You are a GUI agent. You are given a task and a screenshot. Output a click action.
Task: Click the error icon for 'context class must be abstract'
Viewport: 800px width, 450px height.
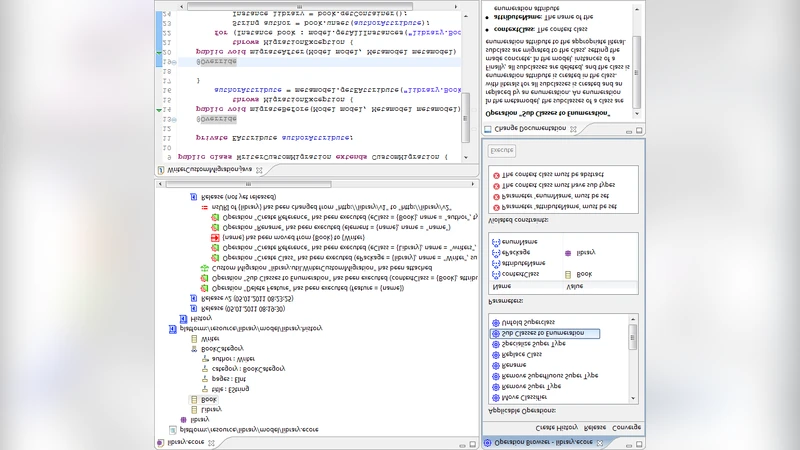pos(496,175)
